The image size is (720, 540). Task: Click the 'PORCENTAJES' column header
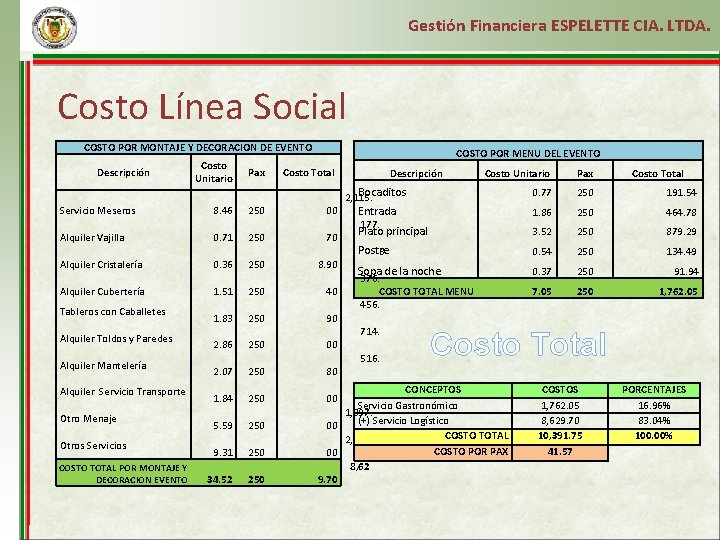654,390
